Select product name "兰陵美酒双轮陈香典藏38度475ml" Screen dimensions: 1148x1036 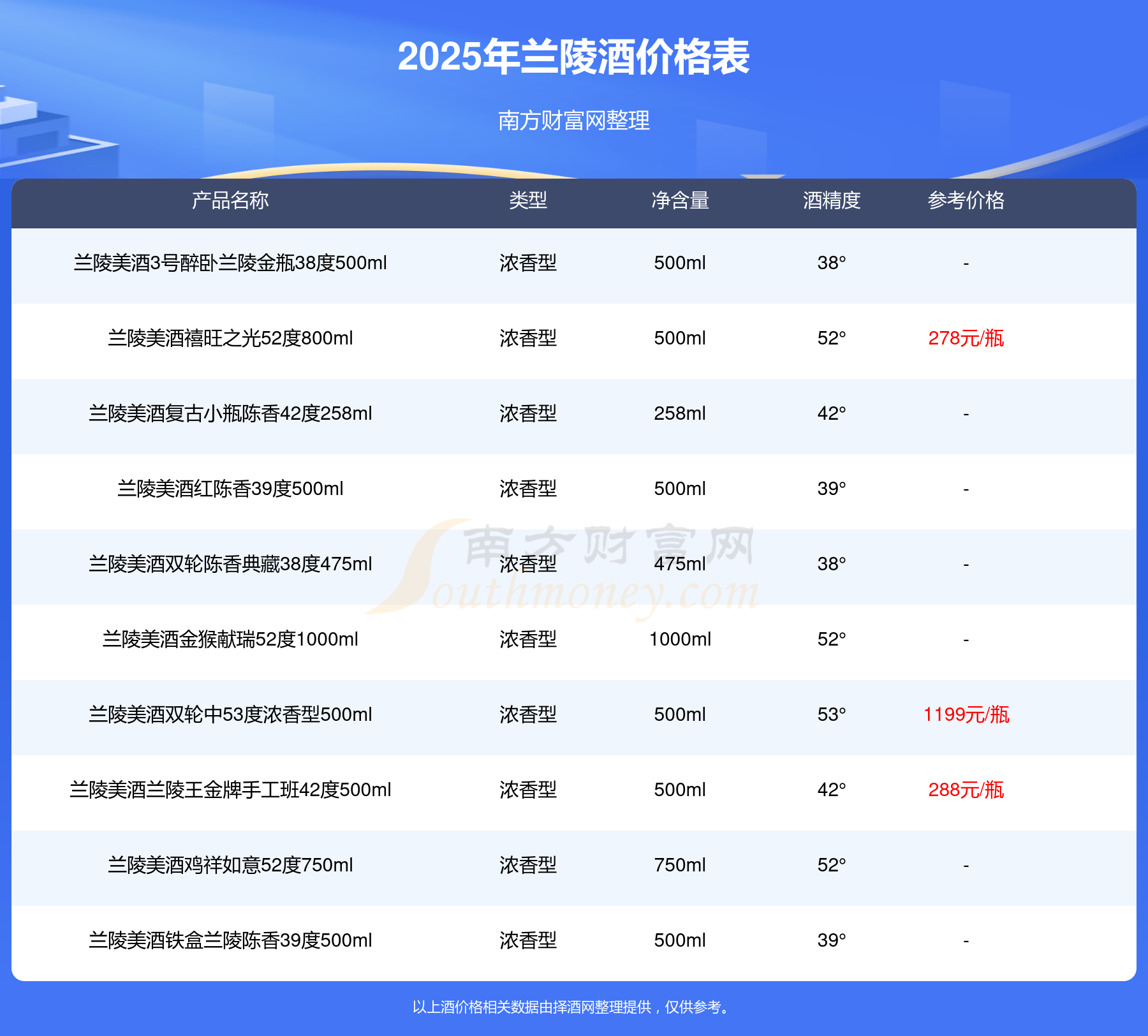pos(230,564)
